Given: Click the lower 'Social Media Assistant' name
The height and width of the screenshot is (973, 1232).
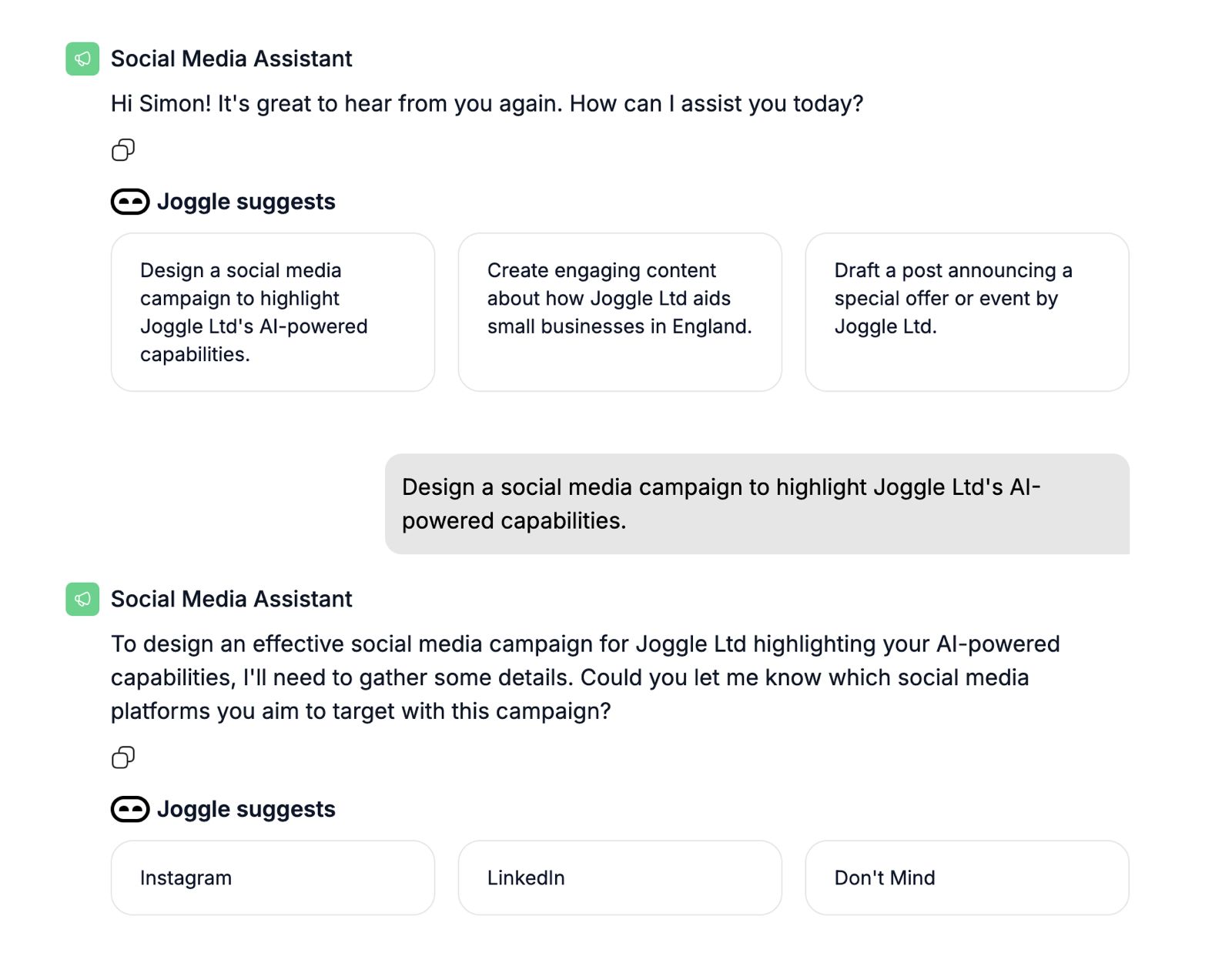Looking at the screenshot, I should pos(231,599).
